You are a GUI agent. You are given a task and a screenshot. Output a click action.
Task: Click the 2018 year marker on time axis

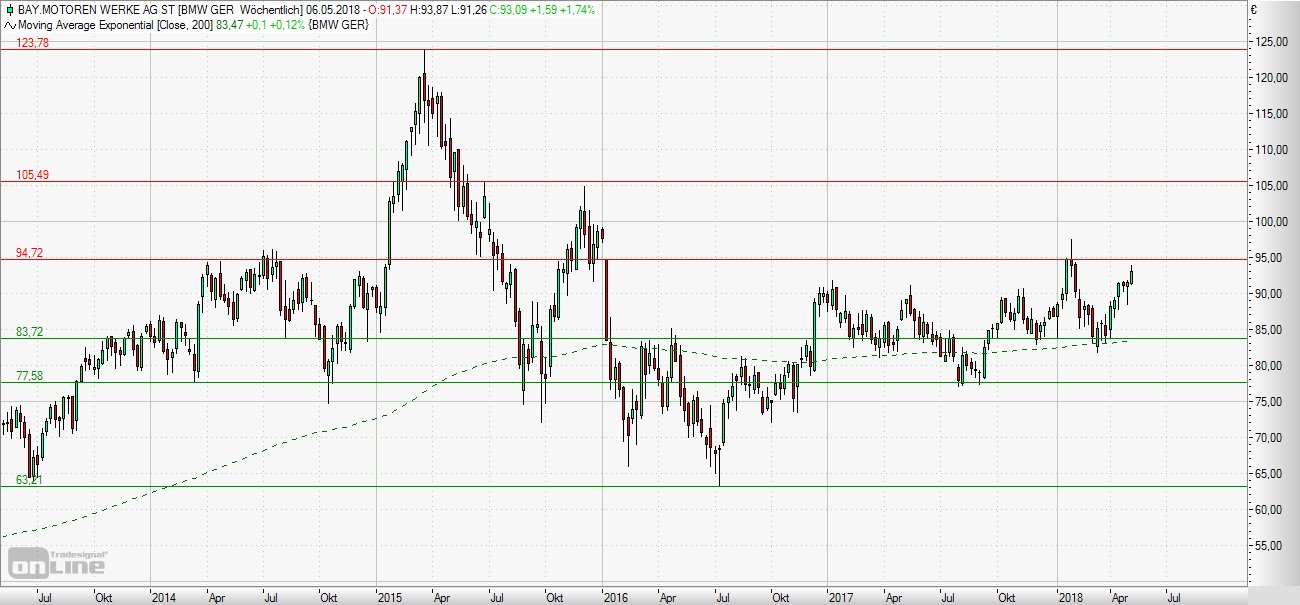click(x=1070, y=598)
